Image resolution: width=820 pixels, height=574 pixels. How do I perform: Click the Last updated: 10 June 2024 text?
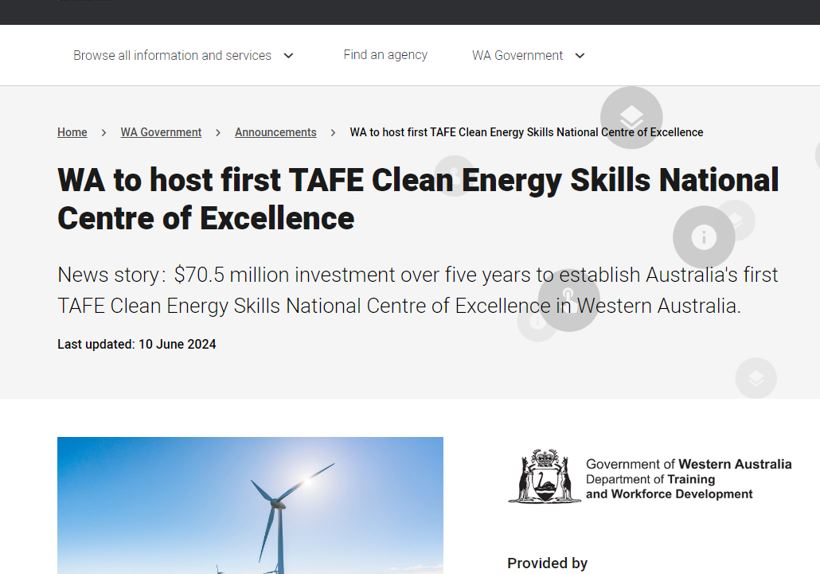click(x=136, y=345)
